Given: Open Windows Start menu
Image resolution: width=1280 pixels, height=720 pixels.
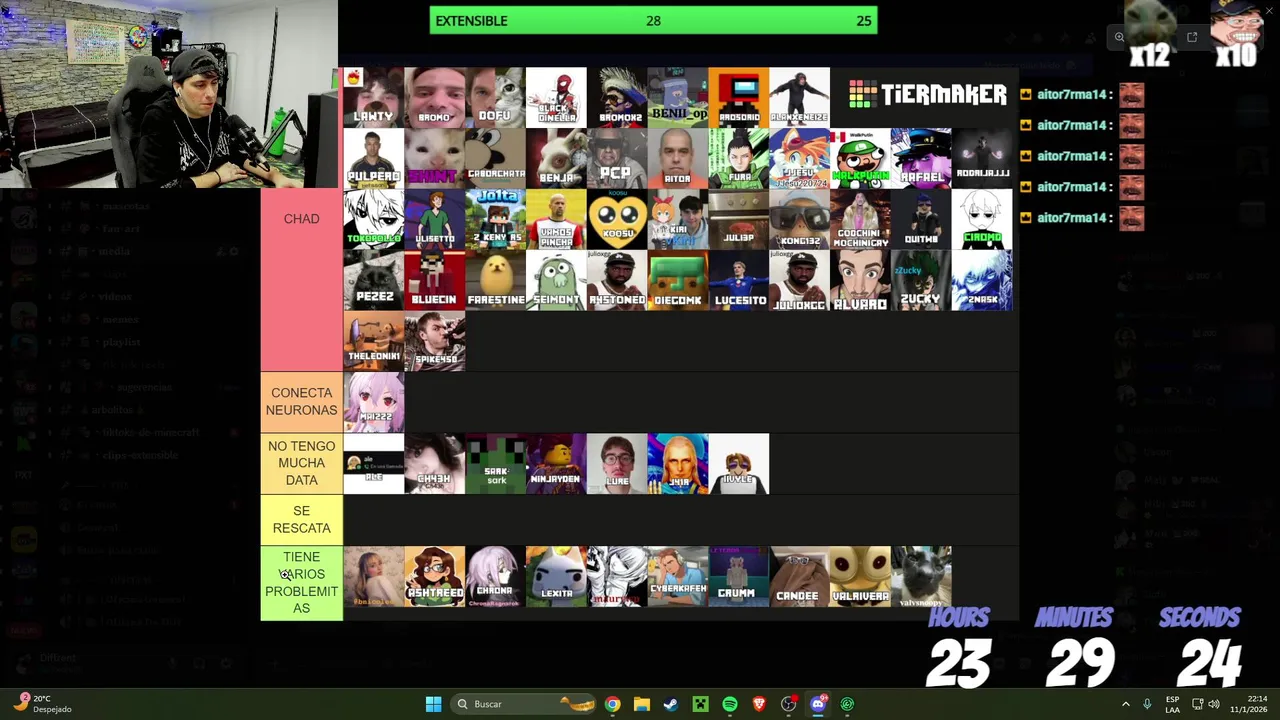Looking at the screenshot, I should pyautogui.click(x=433, y=704).
